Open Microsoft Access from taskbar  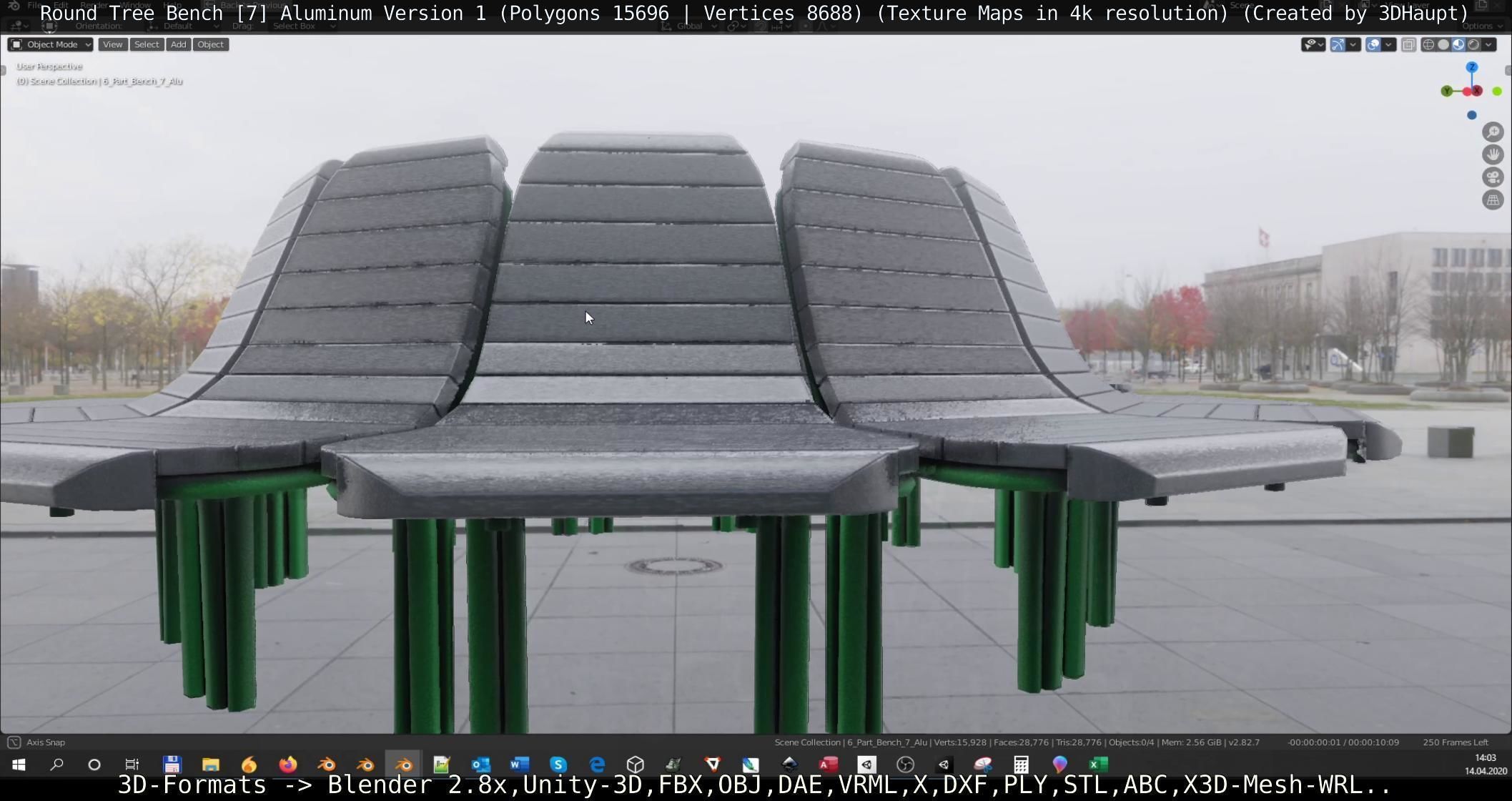(x=828, y=765)
